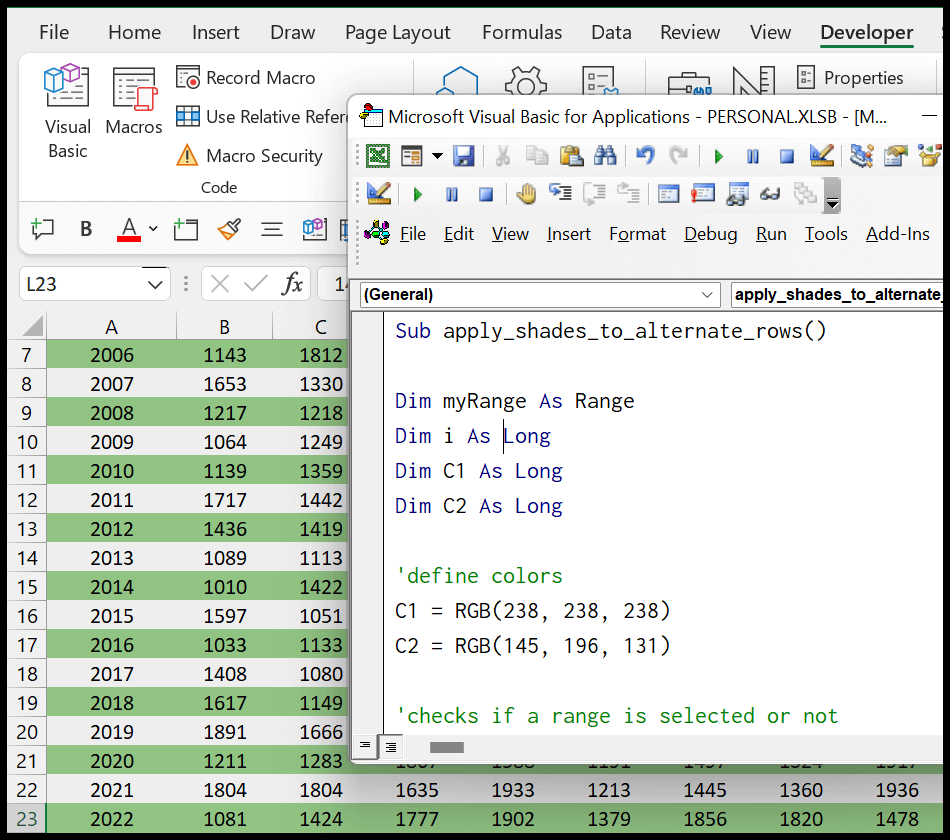This screenshot has width=950, height=840.
Task: Click the Enter checkmark in the formula bar
Action: (256, 284)
